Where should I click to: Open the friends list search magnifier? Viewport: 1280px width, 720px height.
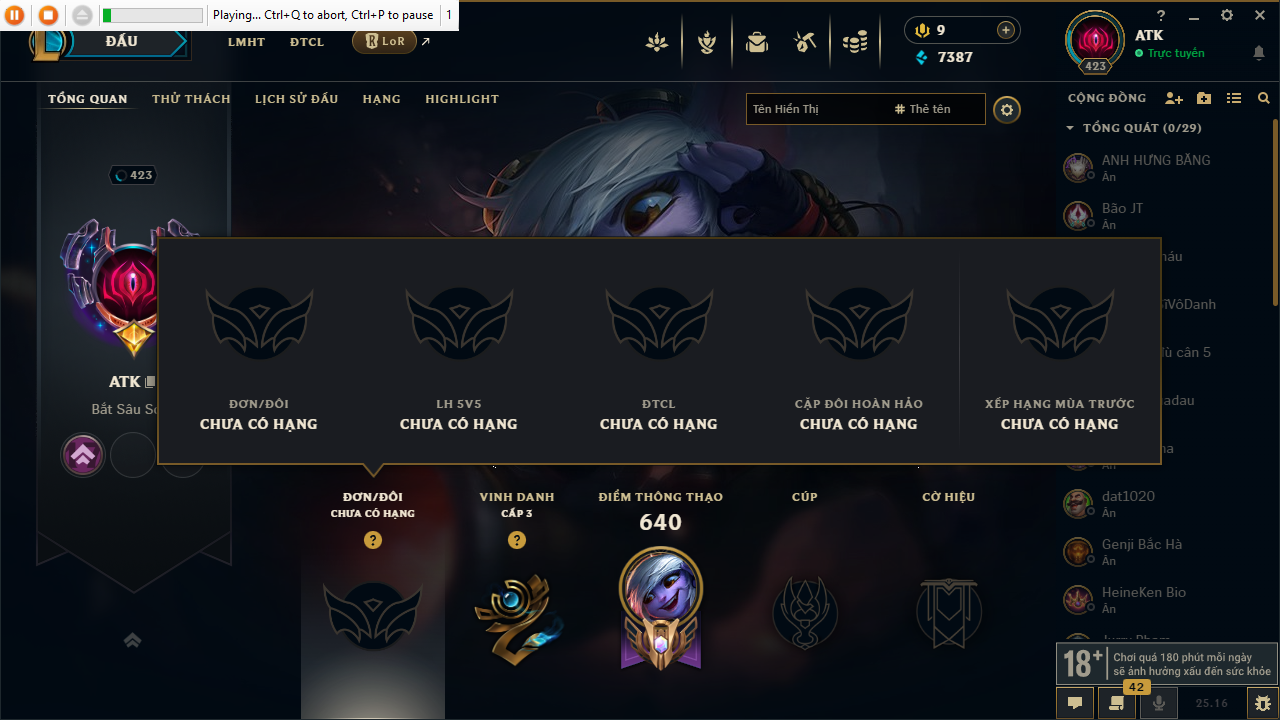(x=1264, y=98)
